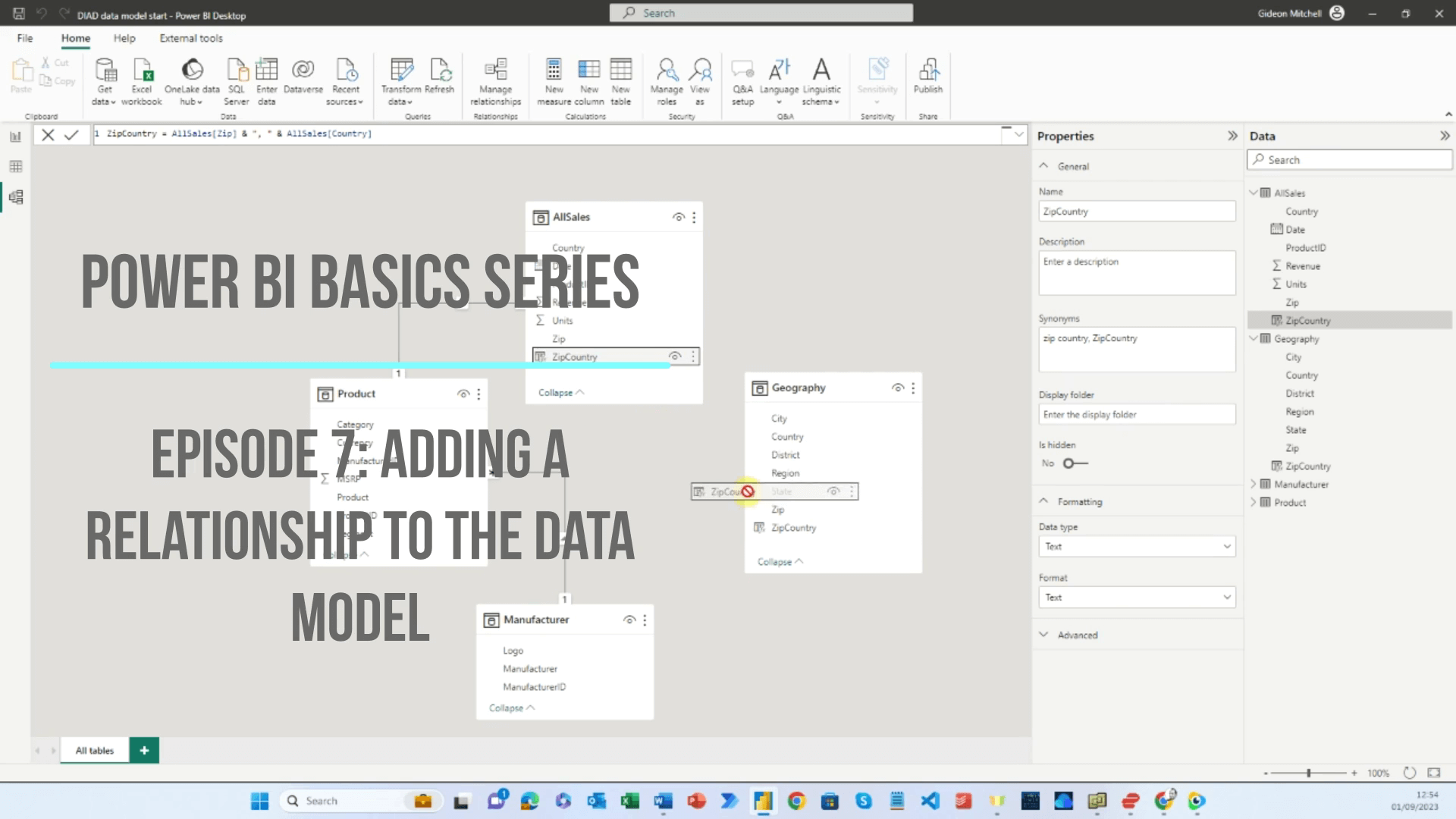Toggle visibility eye on Geography table

(x=898, y=388)
